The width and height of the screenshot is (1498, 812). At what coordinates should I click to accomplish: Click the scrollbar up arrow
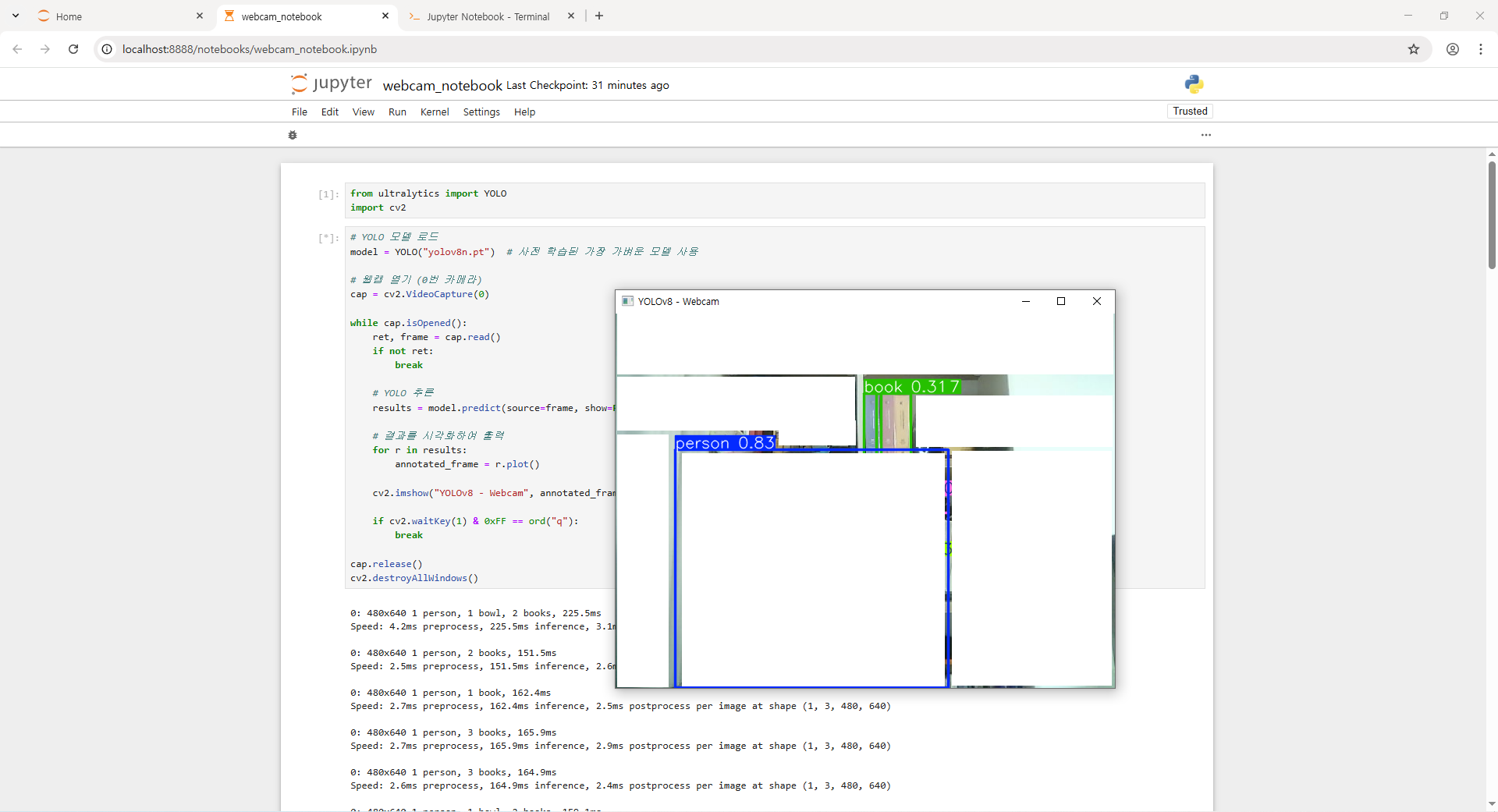click(x=1492, y=154)
